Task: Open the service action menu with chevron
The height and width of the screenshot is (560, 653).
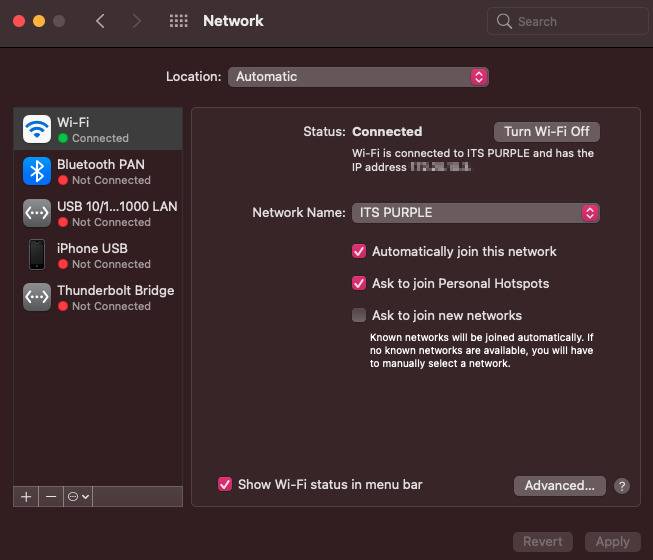Action: 77,496
